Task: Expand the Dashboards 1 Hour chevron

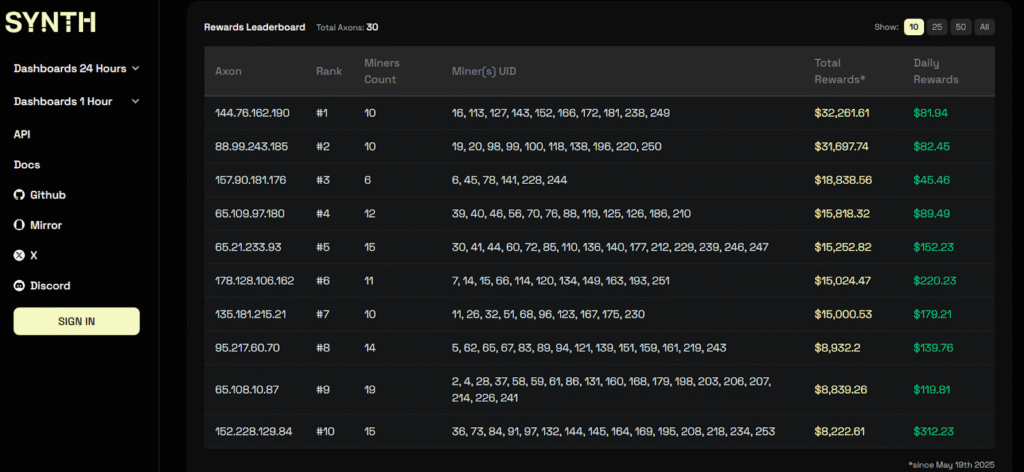Action: tap(135, 101)
